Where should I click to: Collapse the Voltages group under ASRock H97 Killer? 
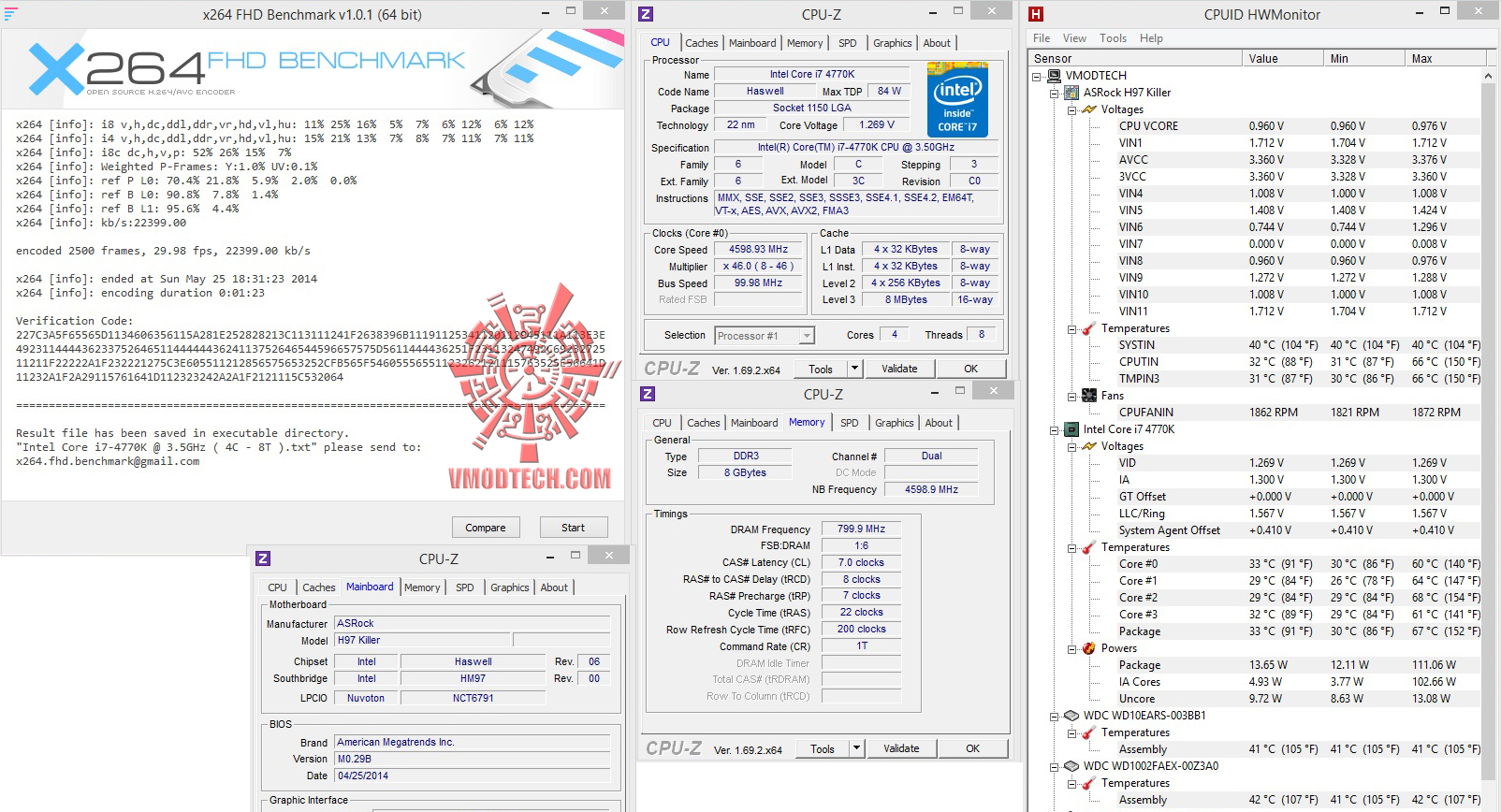(1071, 109)
